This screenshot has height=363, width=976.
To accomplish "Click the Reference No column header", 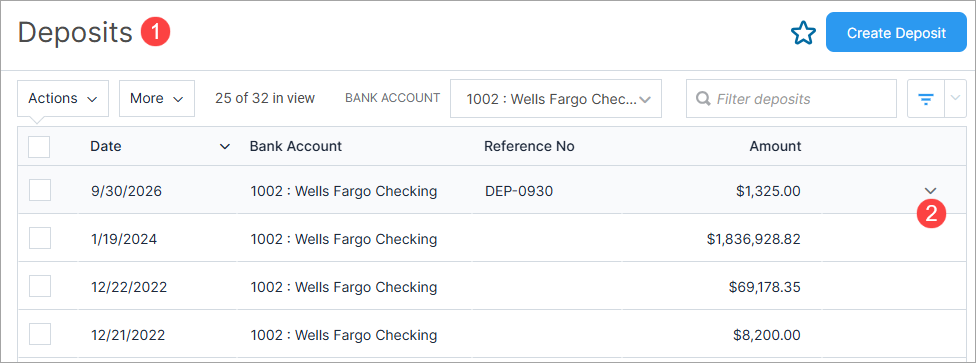I will click(529, 146).
